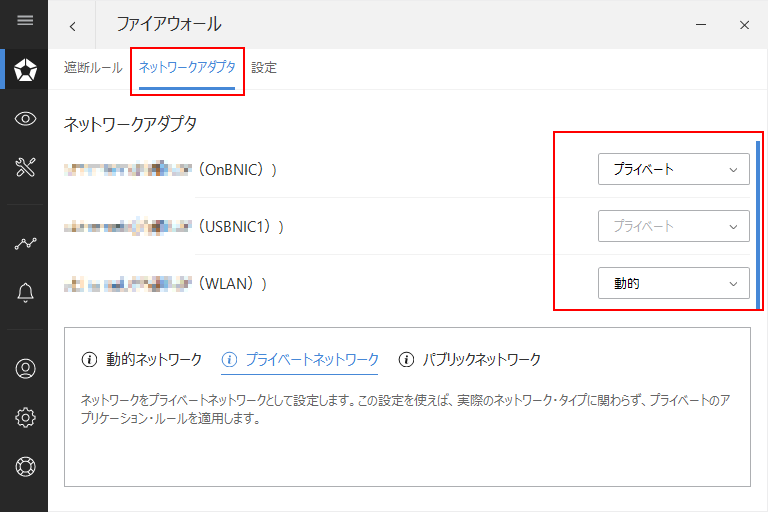Open the USBNIC1 network type dropdown

pos(673,226)
